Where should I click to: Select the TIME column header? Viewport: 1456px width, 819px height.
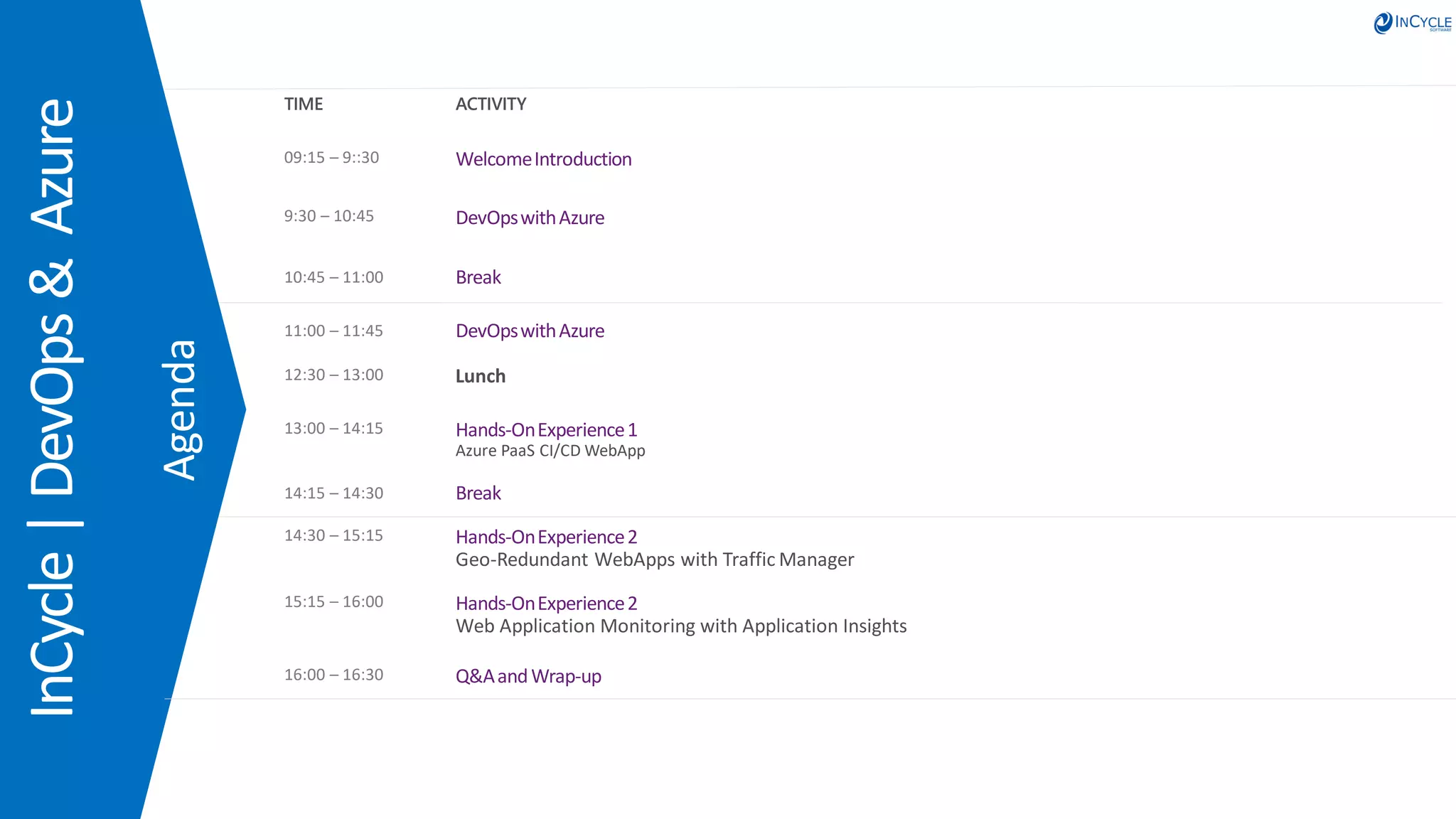tap(304, 104)
